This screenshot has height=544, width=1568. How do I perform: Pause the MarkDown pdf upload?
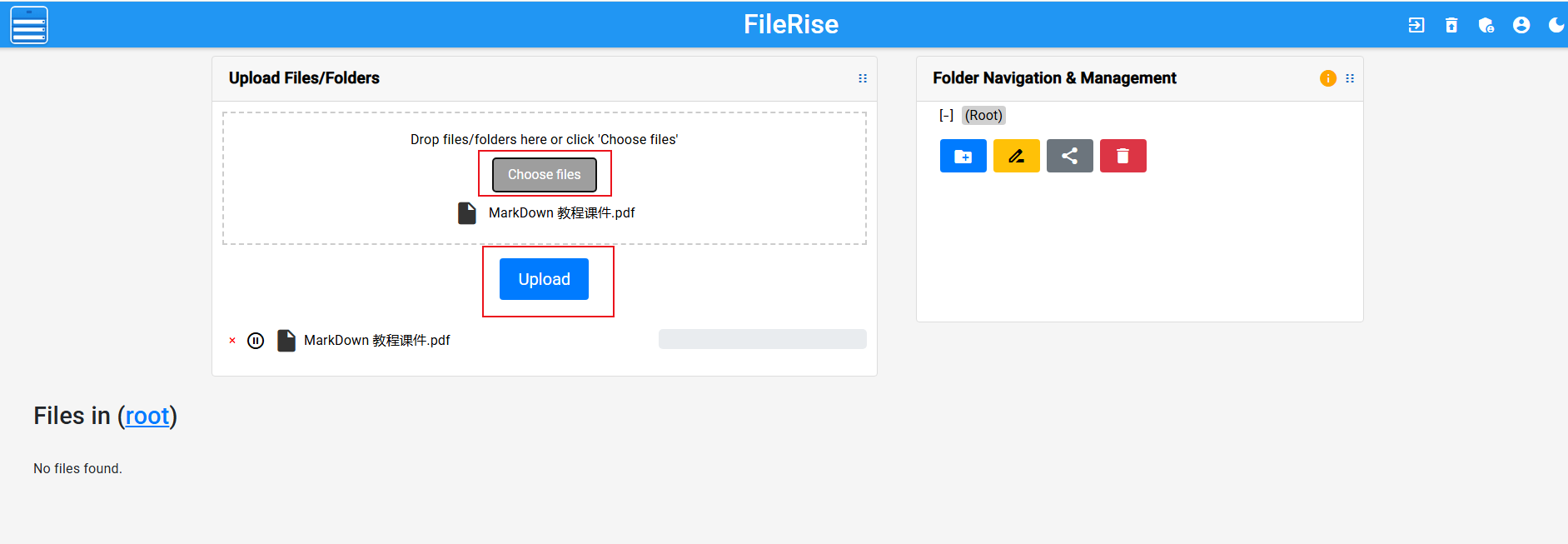coord(256,340)
